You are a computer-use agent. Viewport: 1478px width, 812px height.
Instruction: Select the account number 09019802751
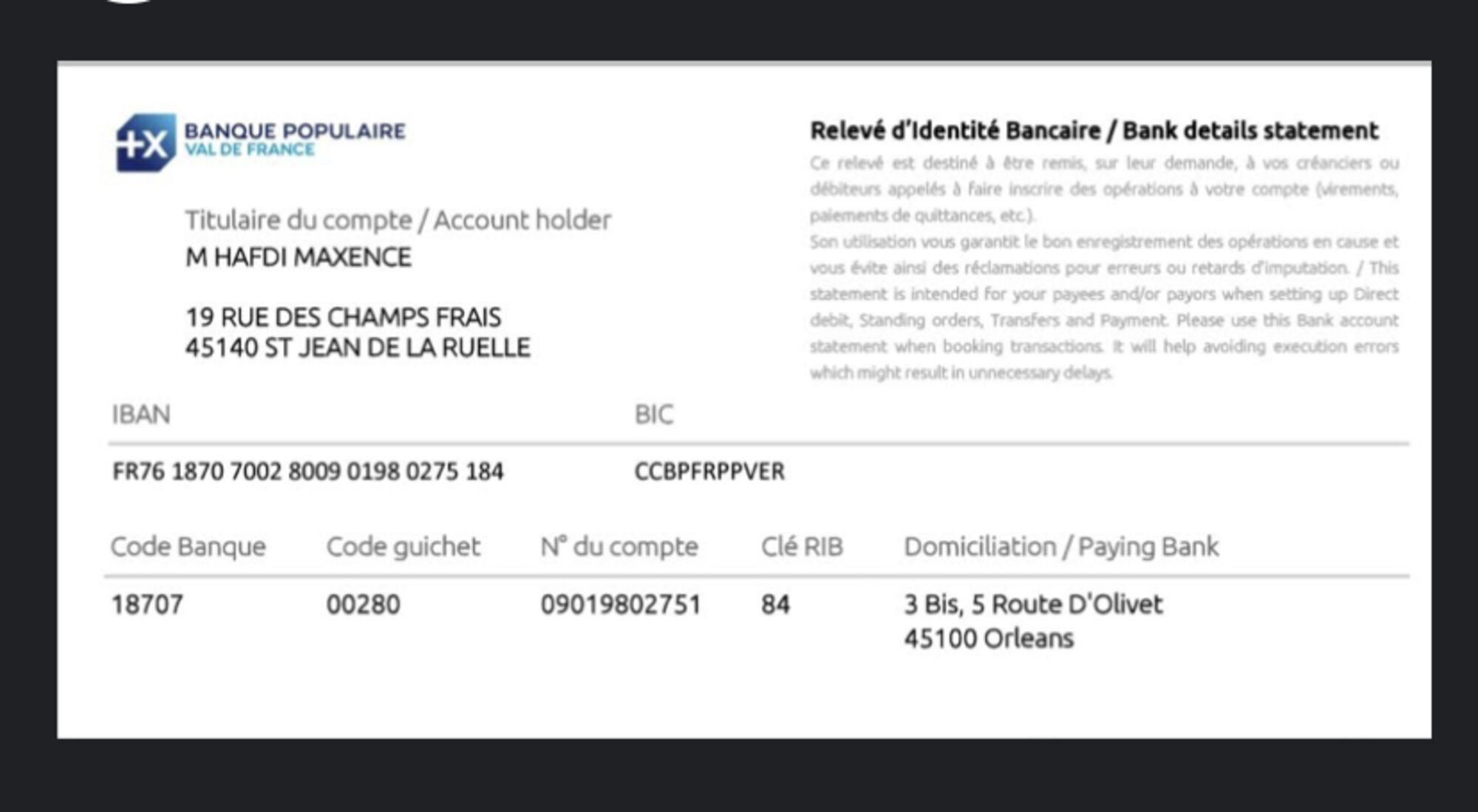point(621,605)
